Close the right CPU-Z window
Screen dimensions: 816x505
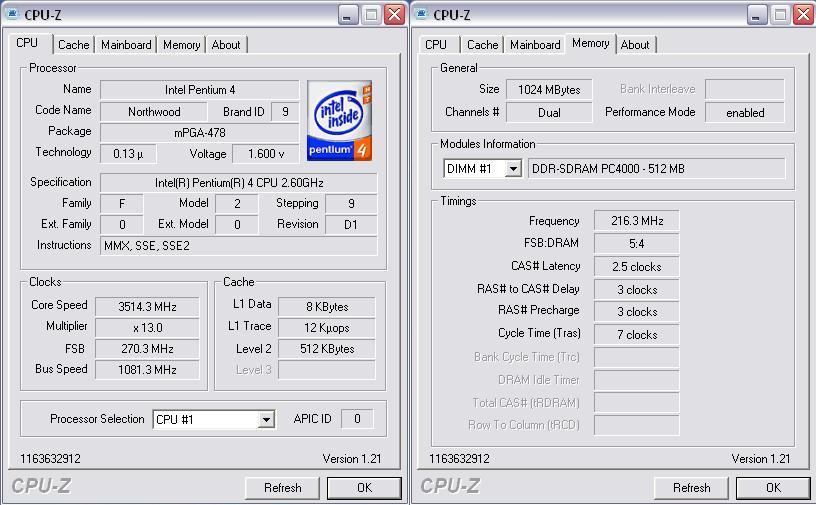(x=804, y=15)
